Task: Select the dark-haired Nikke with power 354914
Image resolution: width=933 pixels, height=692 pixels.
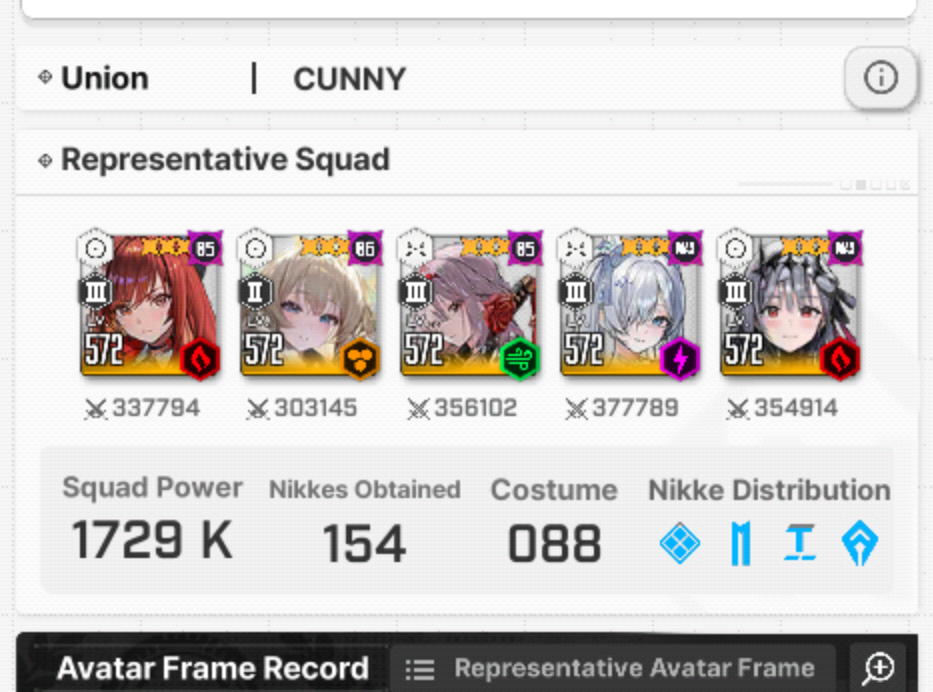Action: click(790, 304)
